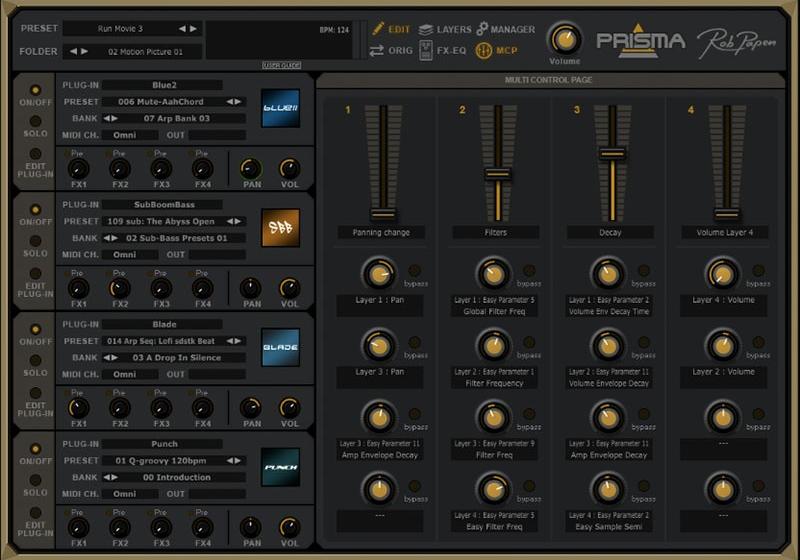
Task: Click the Punch plug-in logo
Action: 280,467
